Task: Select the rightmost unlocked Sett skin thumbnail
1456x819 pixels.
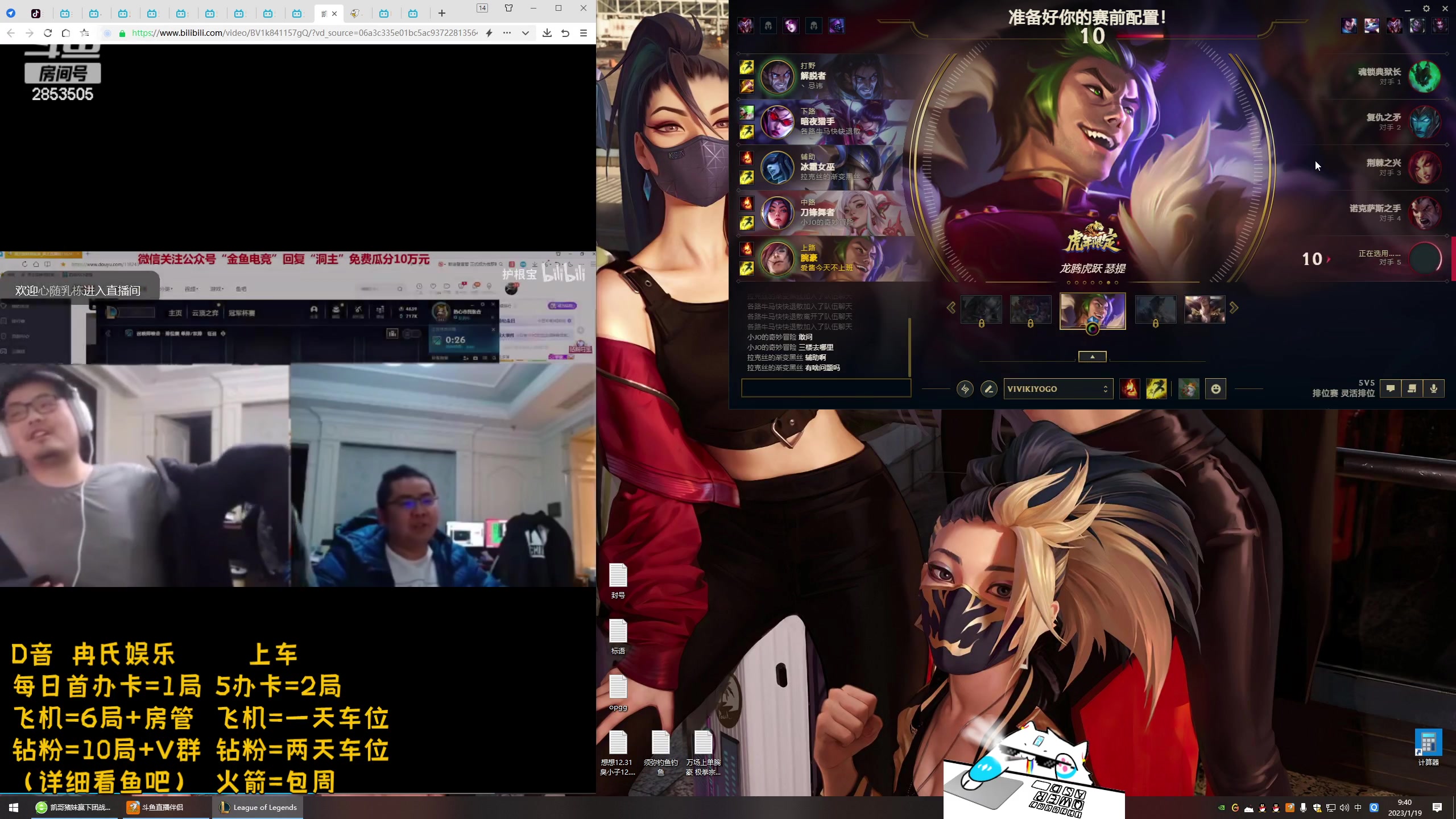Action: (x=1204, y=309)
